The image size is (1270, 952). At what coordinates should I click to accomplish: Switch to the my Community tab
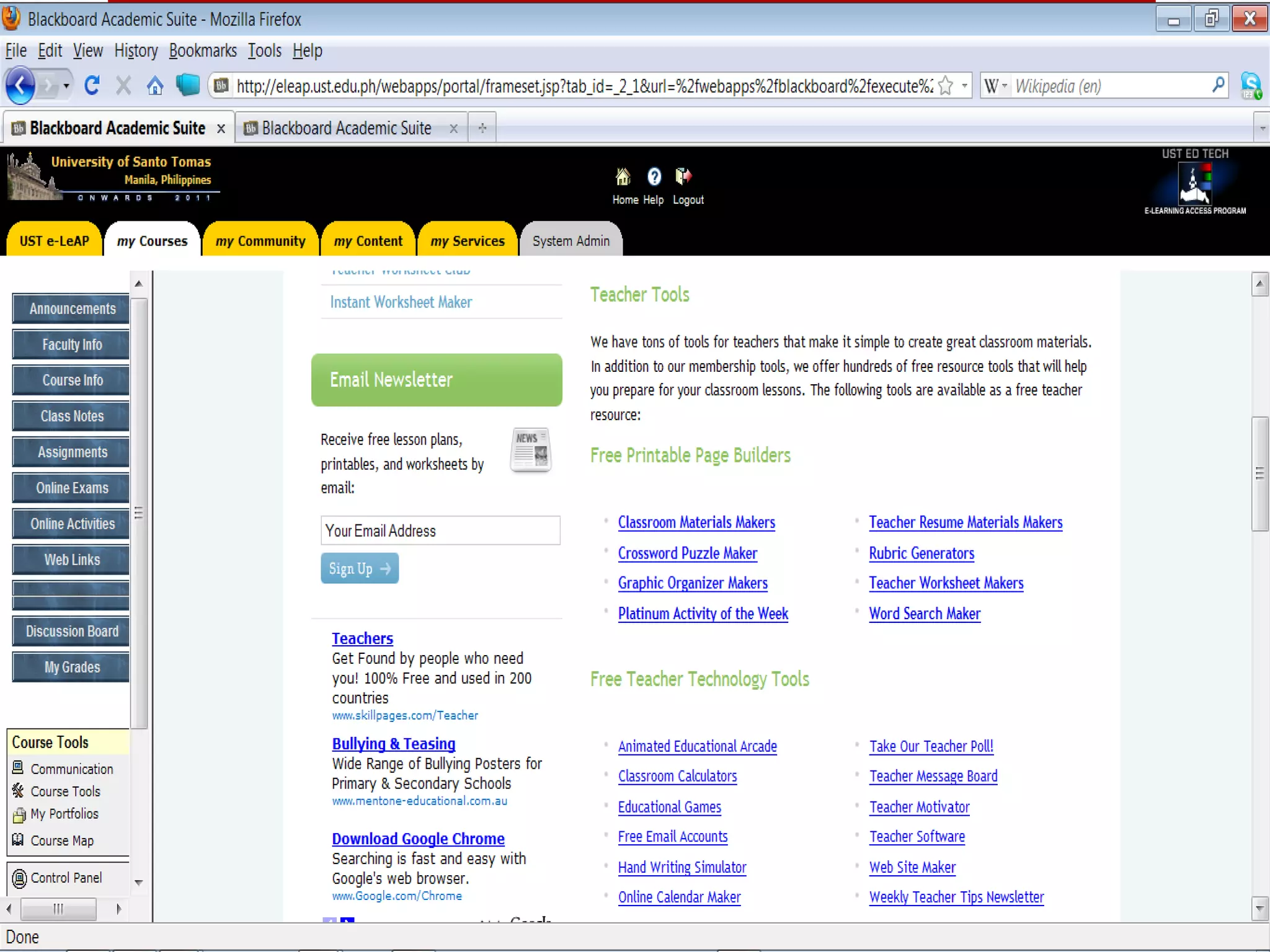pyautogui.click(x=260, y=241)
